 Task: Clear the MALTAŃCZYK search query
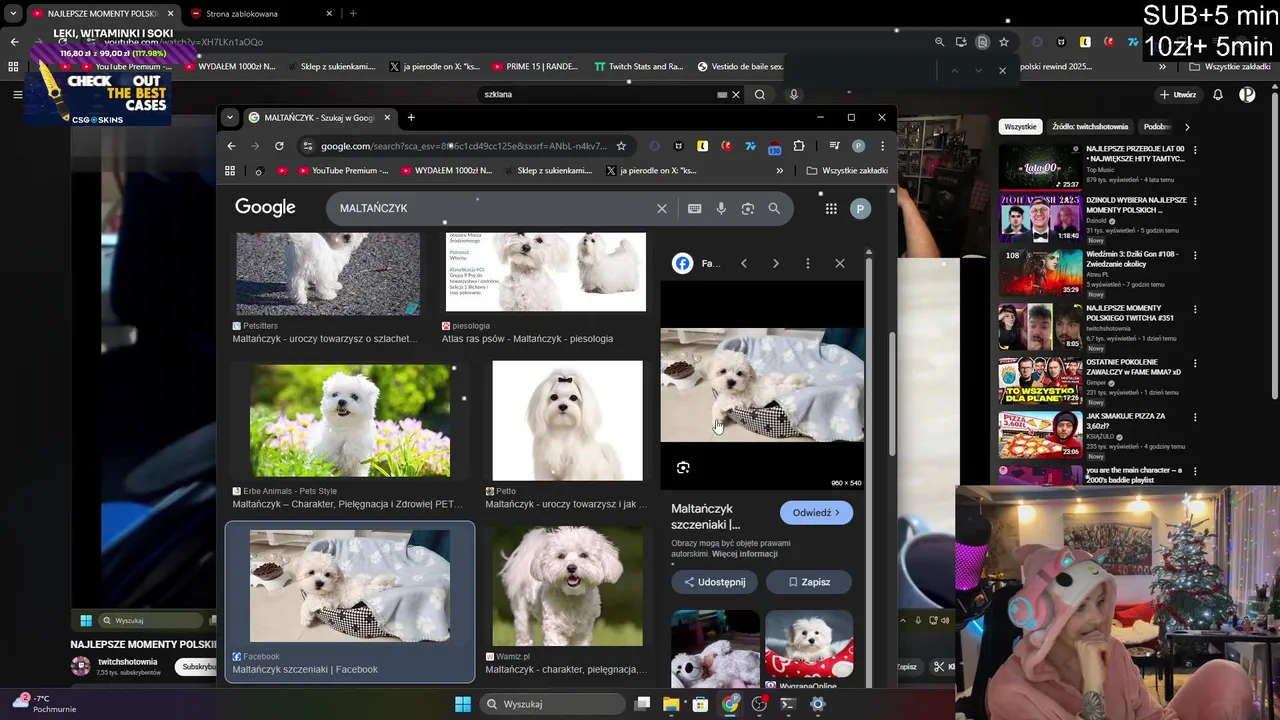click(661, 208)
